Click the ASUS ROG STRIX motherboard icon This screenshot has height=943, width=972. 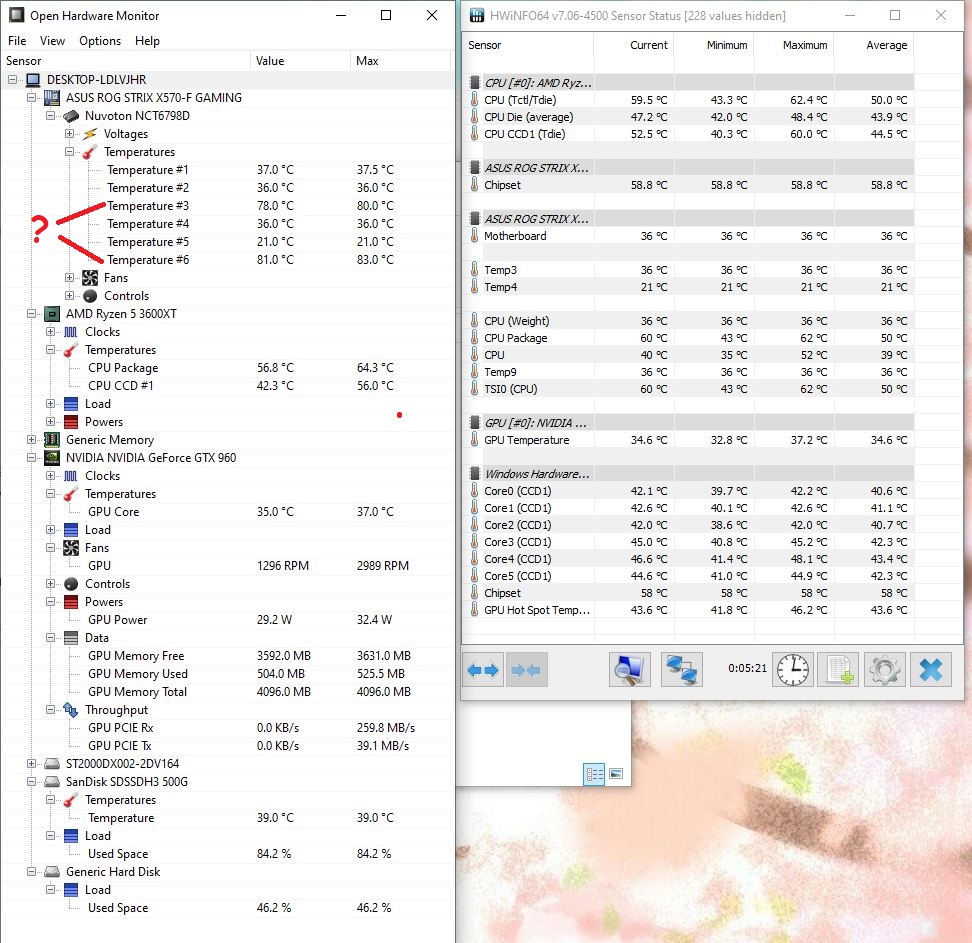click(x=52, y=98)
